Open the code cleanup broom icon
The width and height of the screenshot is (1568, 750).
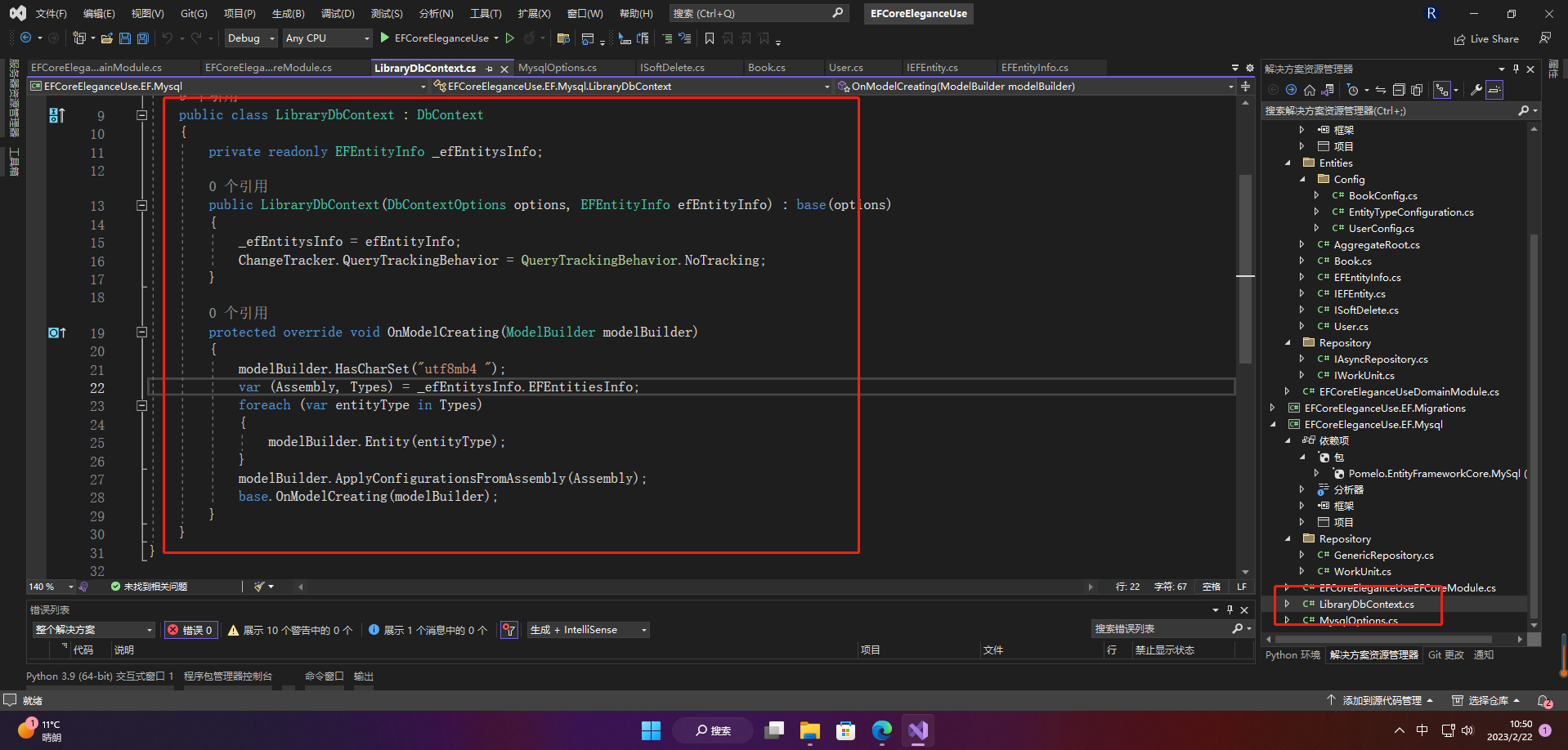point(260,587)
